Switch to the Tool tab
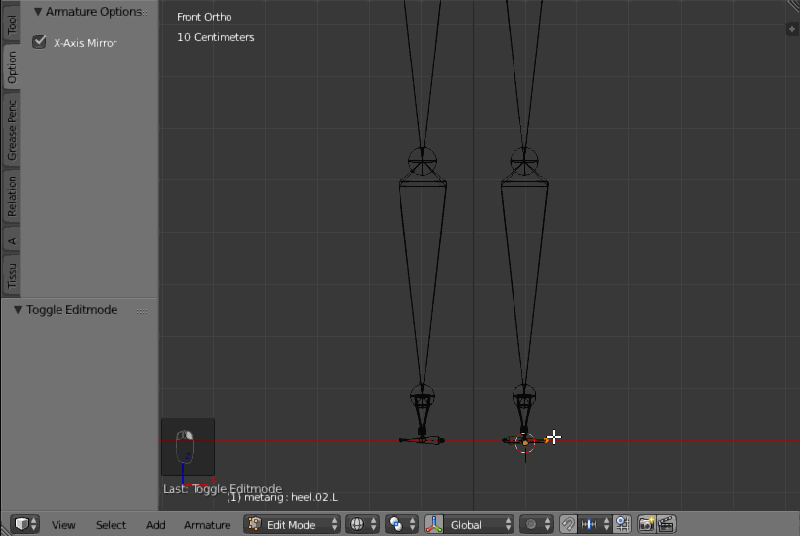Image resolution: width=800 pixels, height=536 pixels. 12,24
